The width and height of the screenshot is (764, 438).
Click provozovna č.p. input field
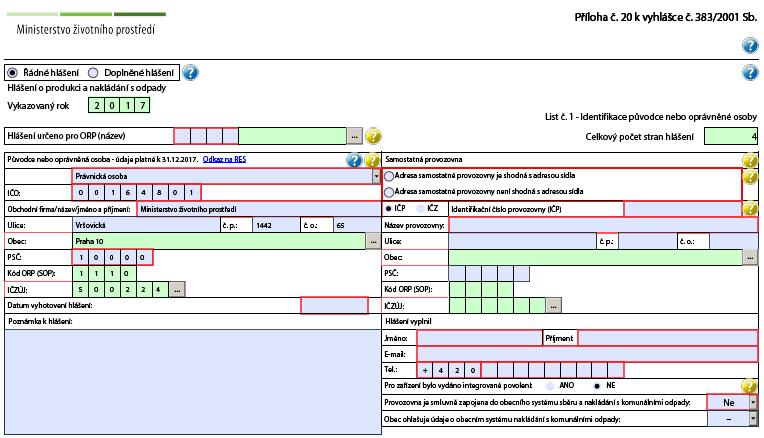coord(648,241)
